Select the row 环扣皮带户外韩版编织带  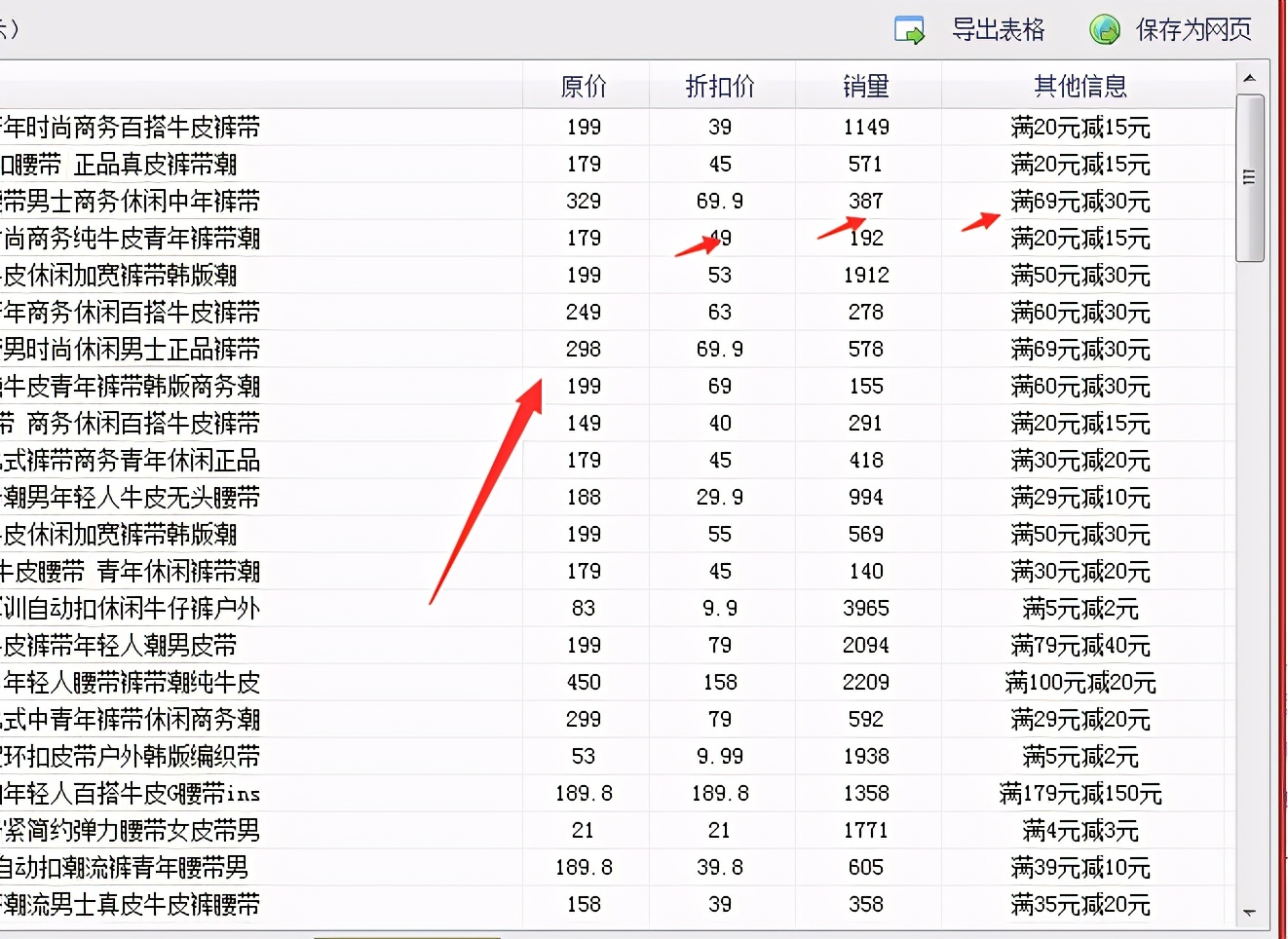(618, 757)
